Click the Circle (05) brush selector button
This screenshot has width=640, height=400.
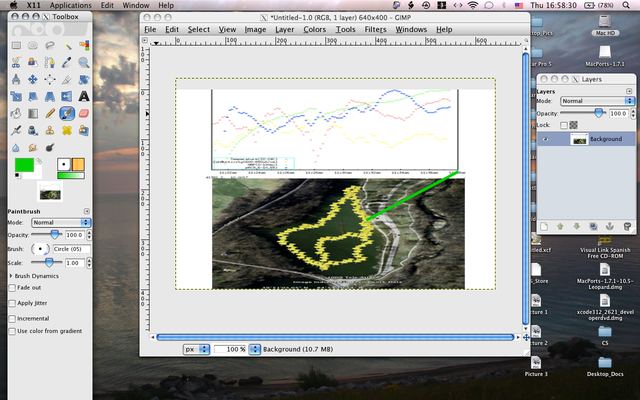(40, 249)
